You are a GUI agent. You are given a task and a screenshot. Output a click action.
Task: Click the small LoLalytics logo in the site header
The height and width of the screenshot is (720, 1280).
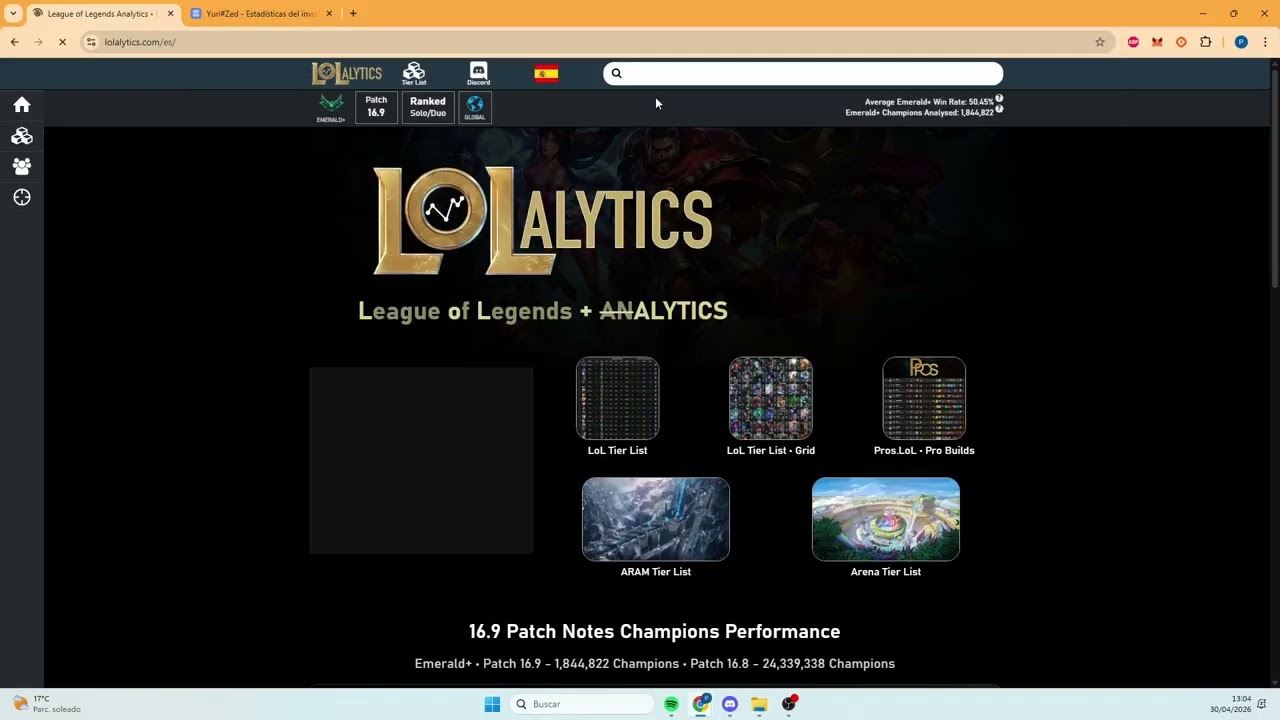pos(347,73)
